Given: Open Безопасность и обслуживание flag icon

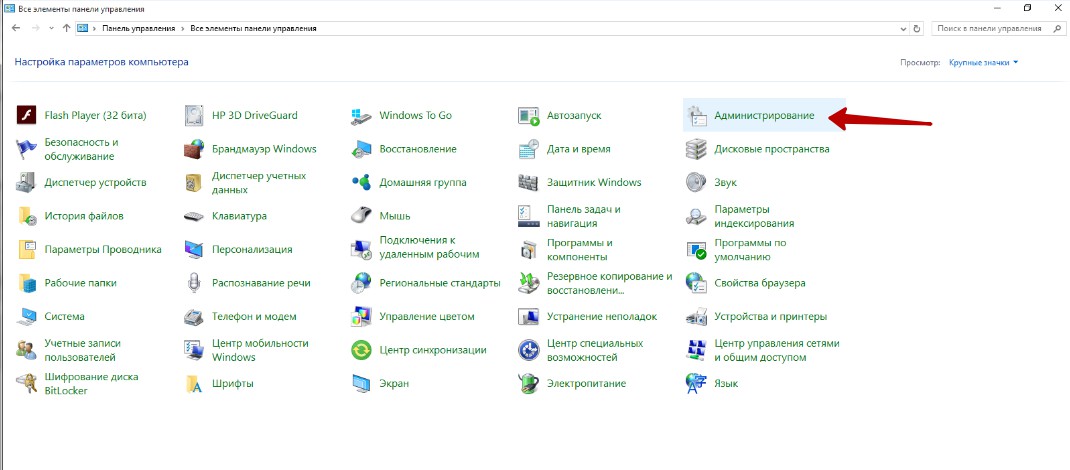Looking at the screenshot, I should click(x=26, y=149).
